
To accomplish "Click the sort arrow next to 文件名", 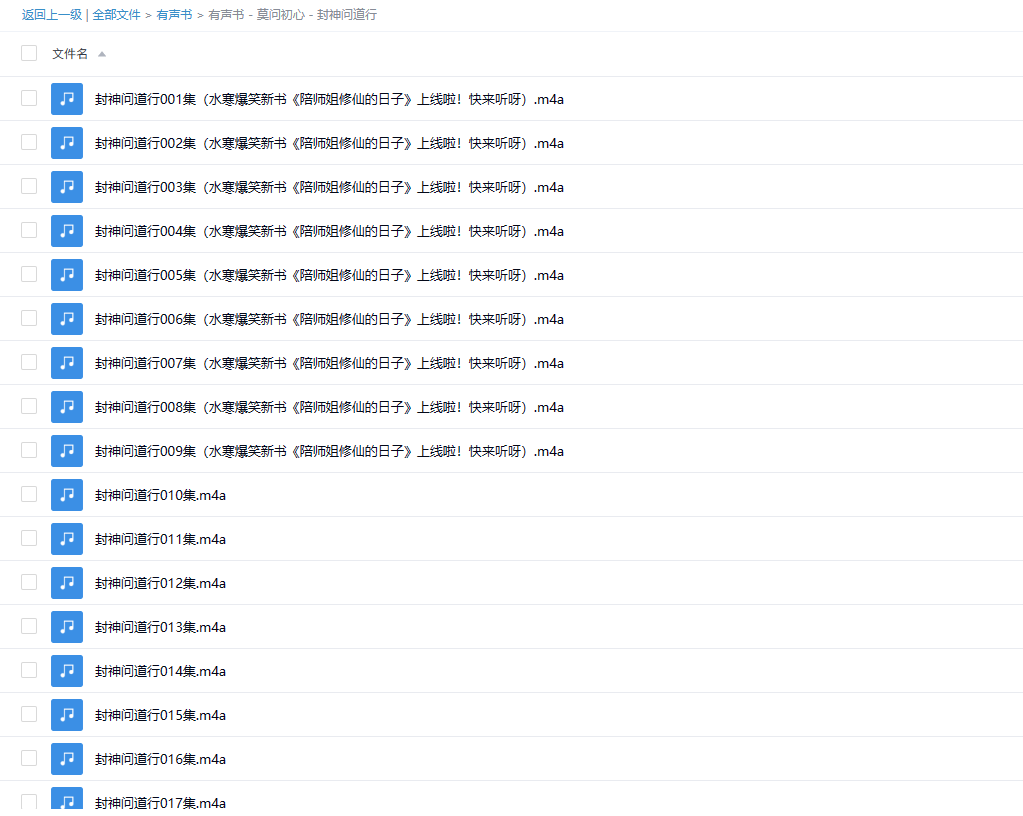I will point(102,54).
